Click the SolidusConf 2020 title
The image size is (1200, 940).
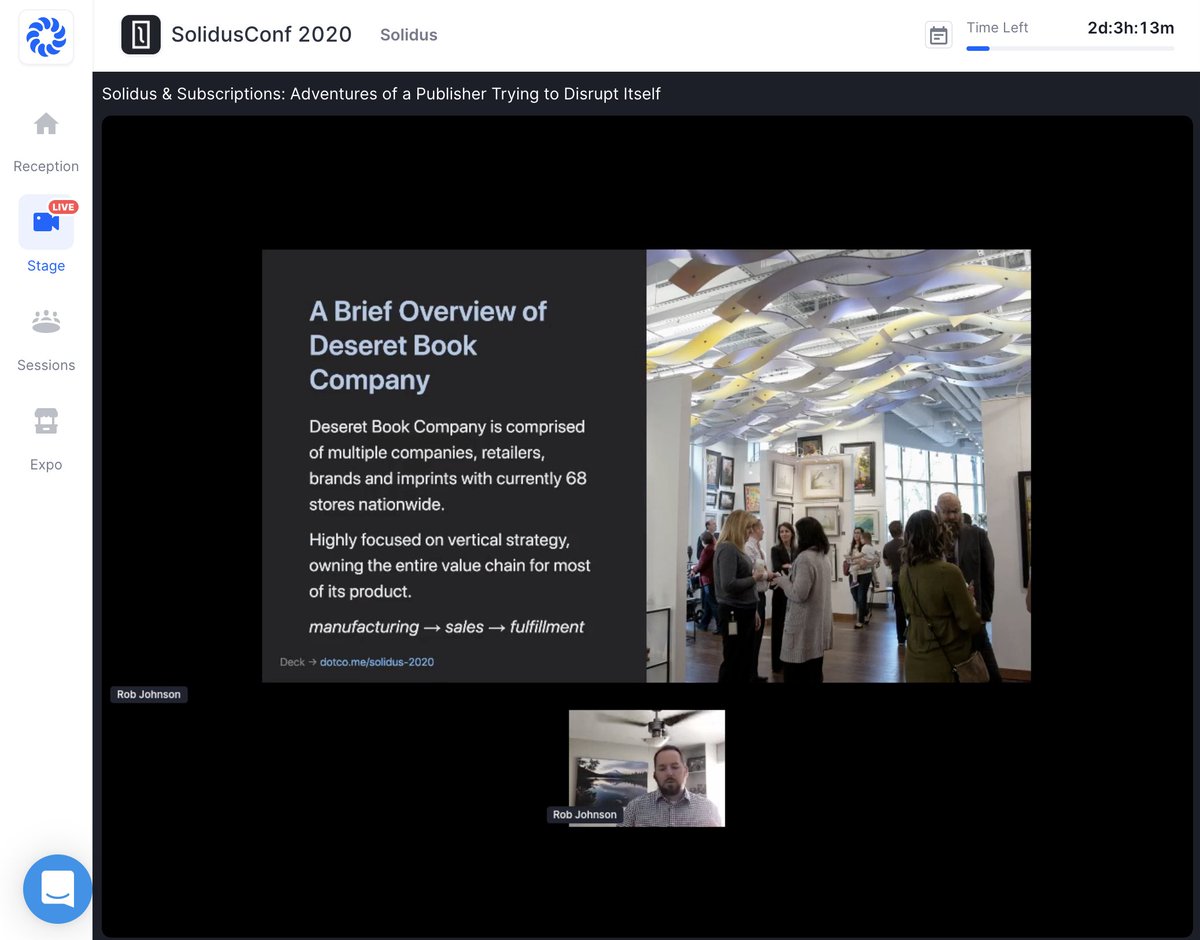coord(262,35)
